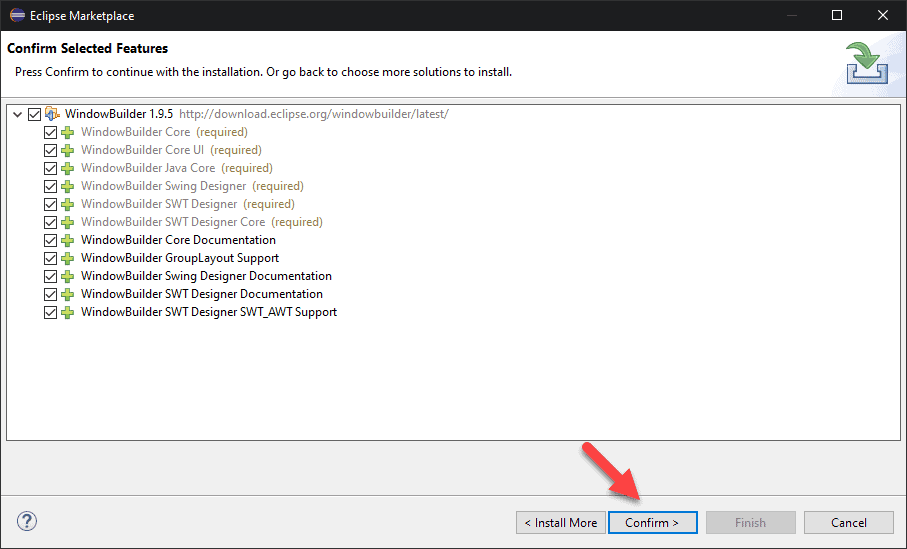Click plus icon beside GroupLayout Support
907x549 pixels.
point(68,258)
